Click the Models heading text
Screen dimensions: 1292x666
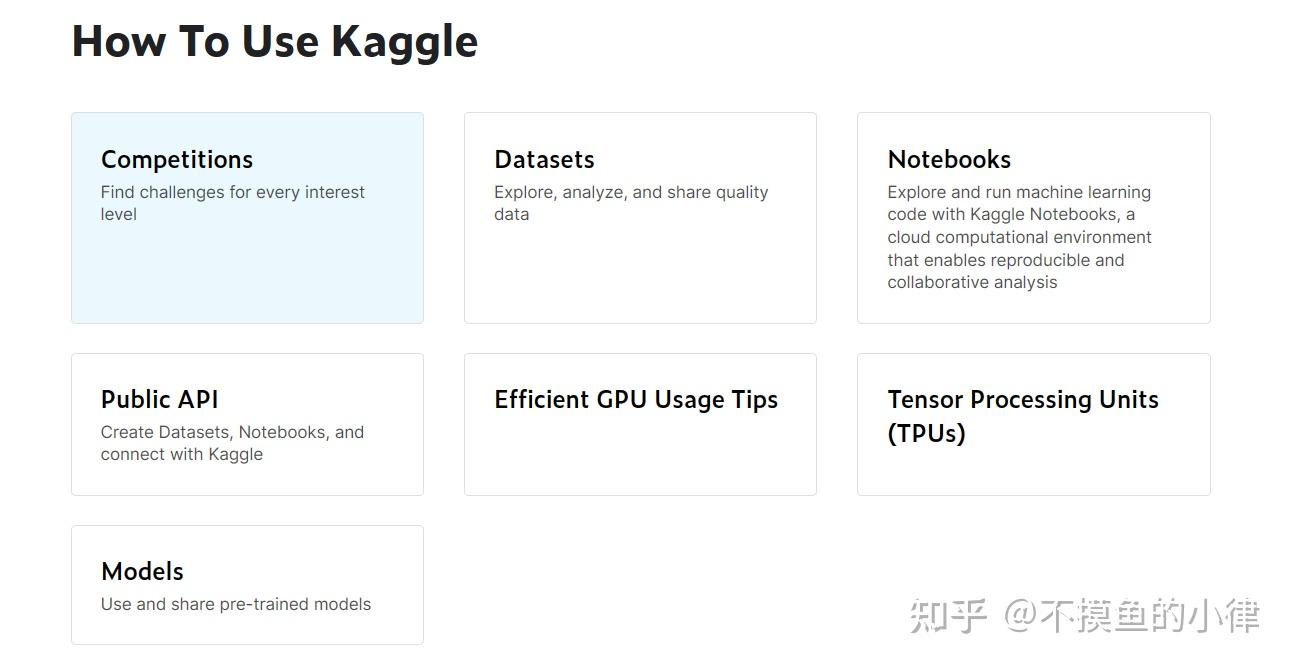click(141, 571)
